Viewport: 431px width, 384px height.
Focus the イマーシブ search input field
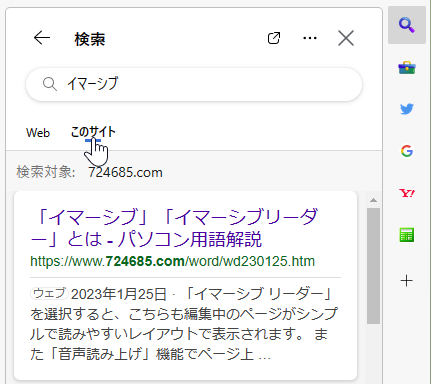click(194, 84)
